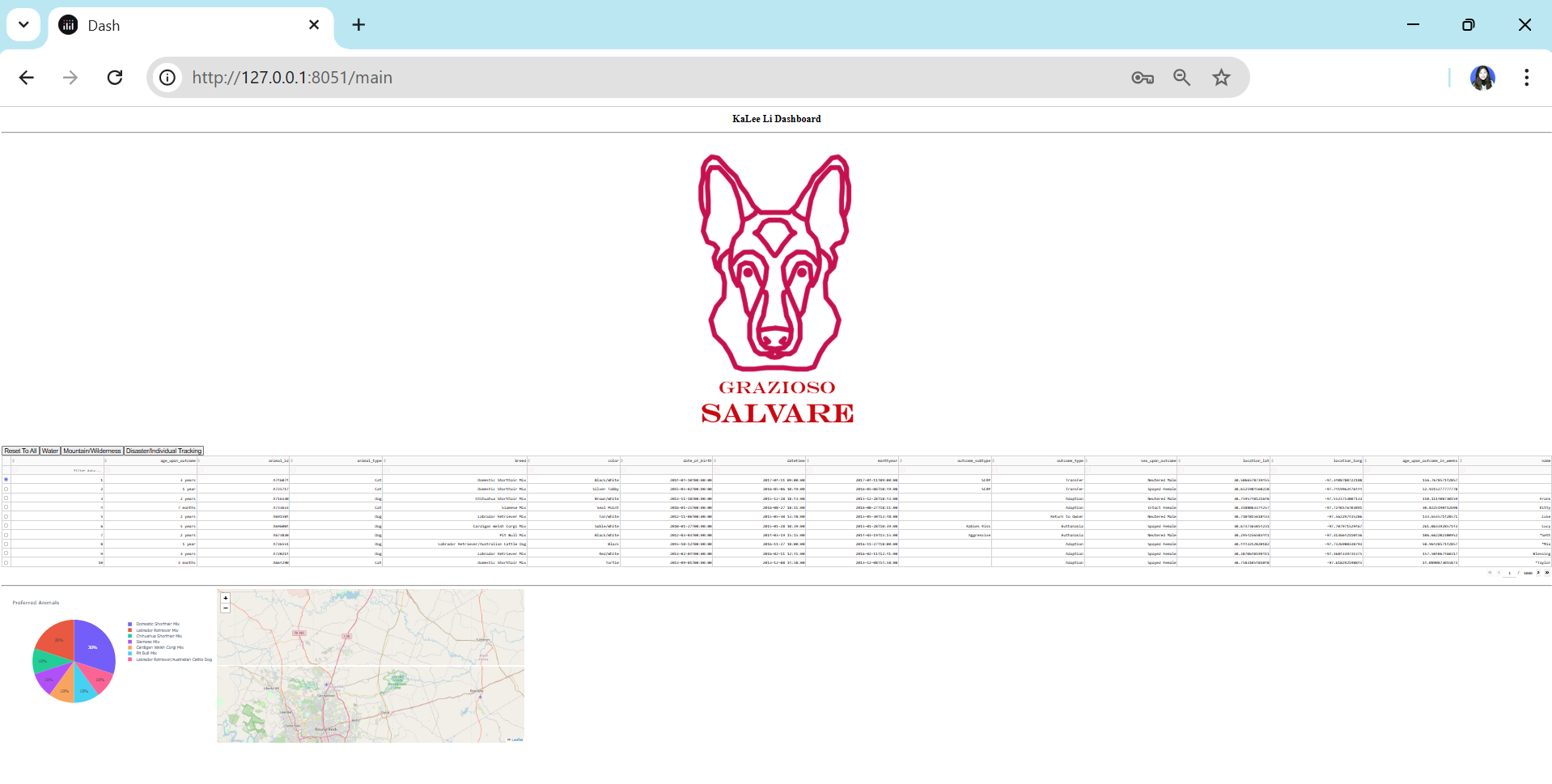Sort the table by animal_type column

pyautogui.click(x=291, y=460)
